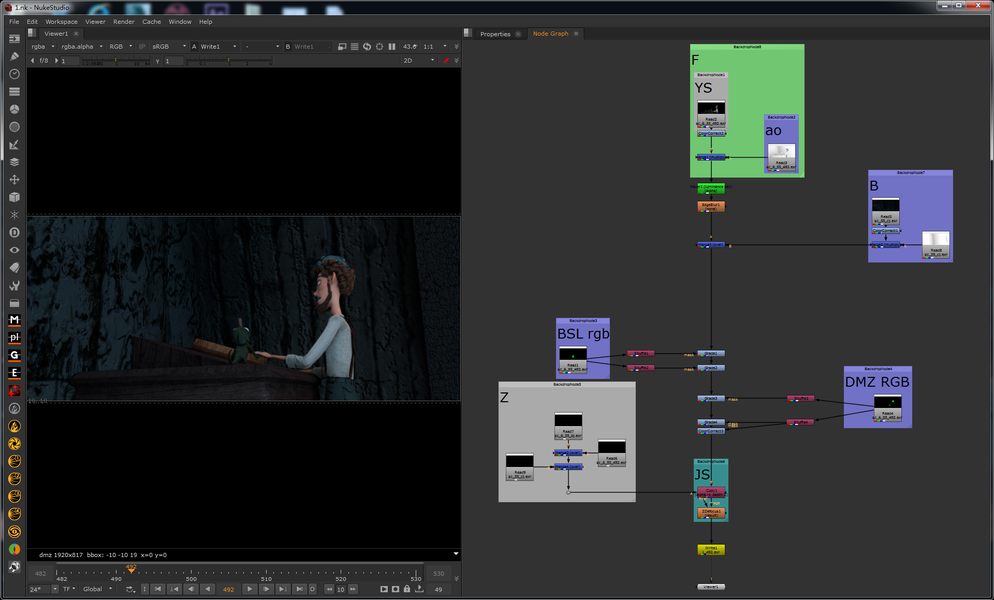994x600 pixels.
Task: Click the region of interest icon
Action: (x=379, y=46)
